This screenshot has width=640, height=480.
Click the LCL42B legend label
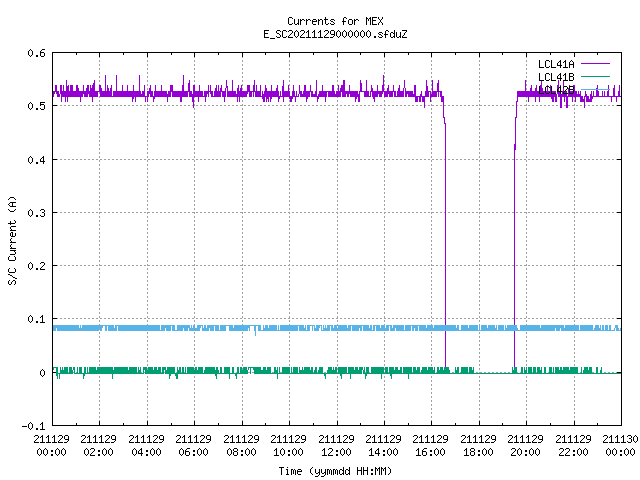coord(556,90)
